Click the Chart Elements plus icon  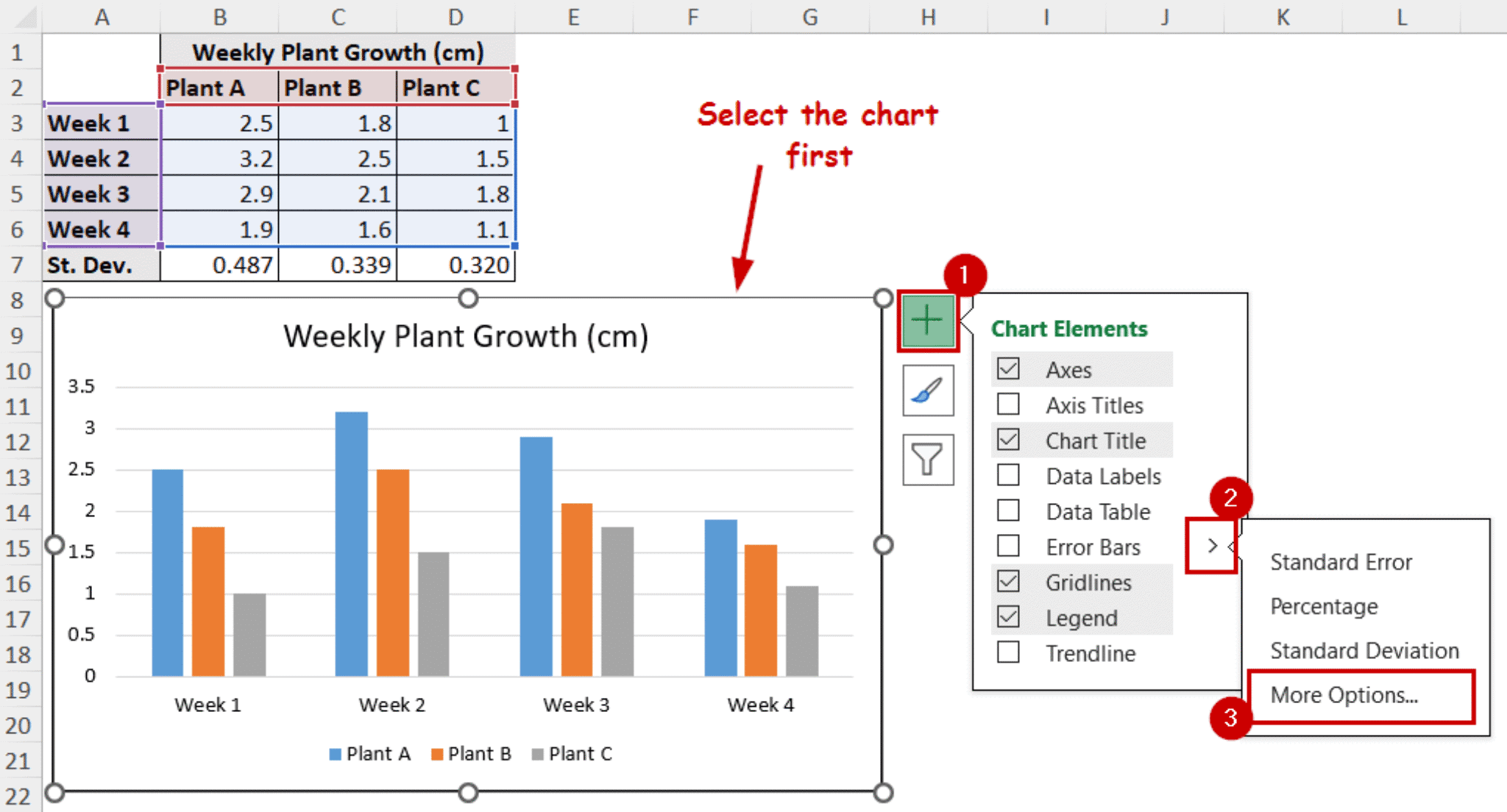pos(927,319)
